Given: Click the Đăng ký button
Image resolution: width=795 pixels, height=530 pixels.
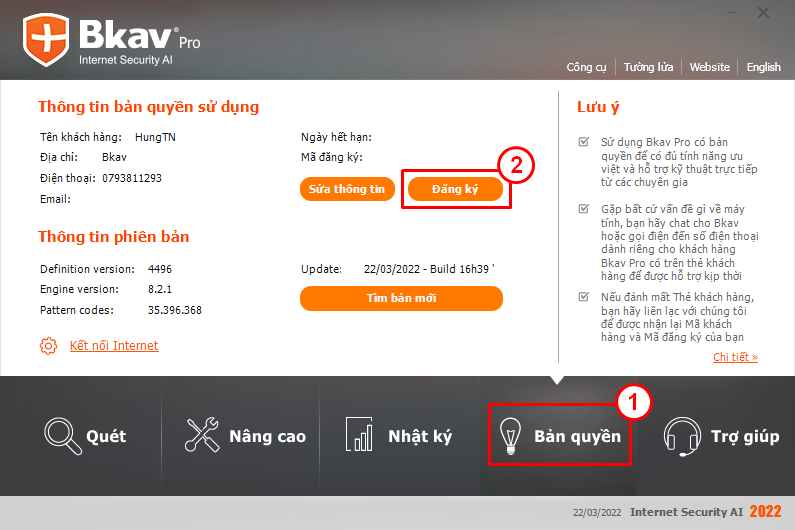Looking at the screenshot, I should [455, 189].
